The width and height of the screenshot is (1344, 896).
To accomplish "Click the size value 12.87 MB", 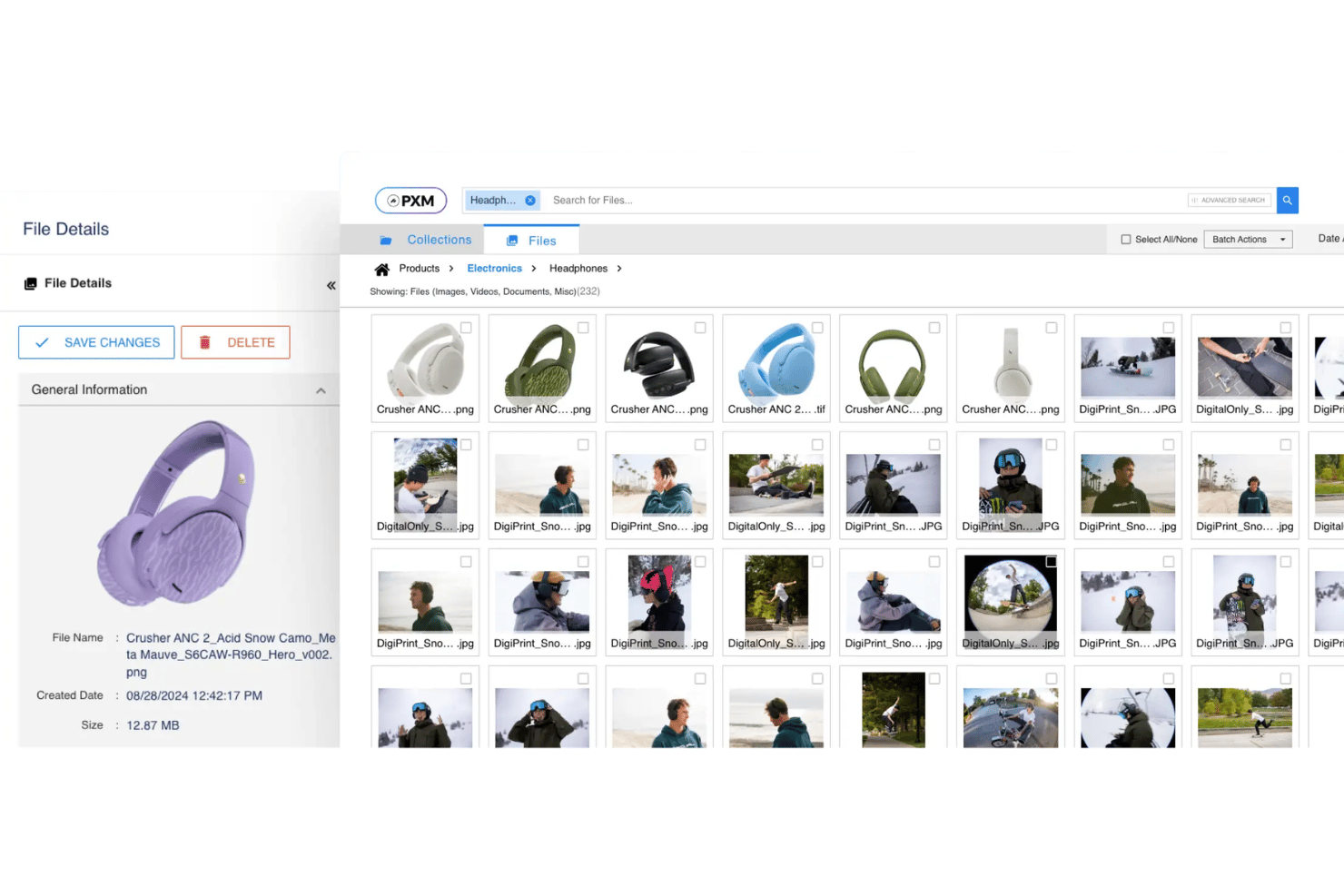I will pos(153,725).
